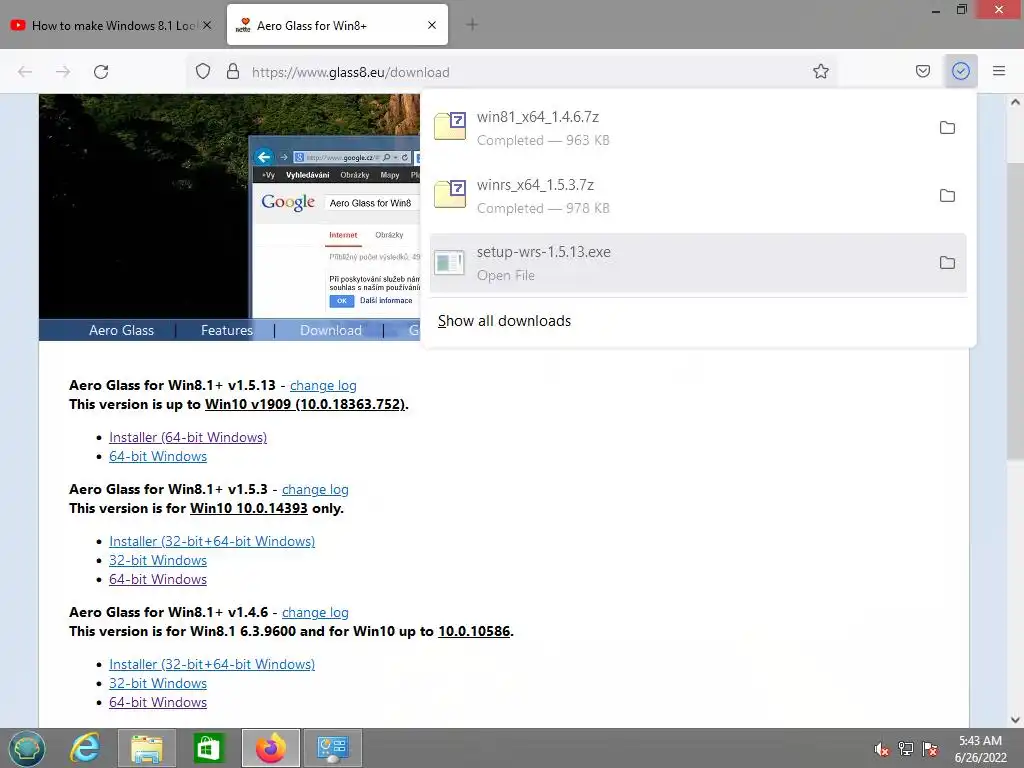Launch Internet Explorer from the taskbar
The width and height of the screenshot is (1024, 768).
pos(86,748)
